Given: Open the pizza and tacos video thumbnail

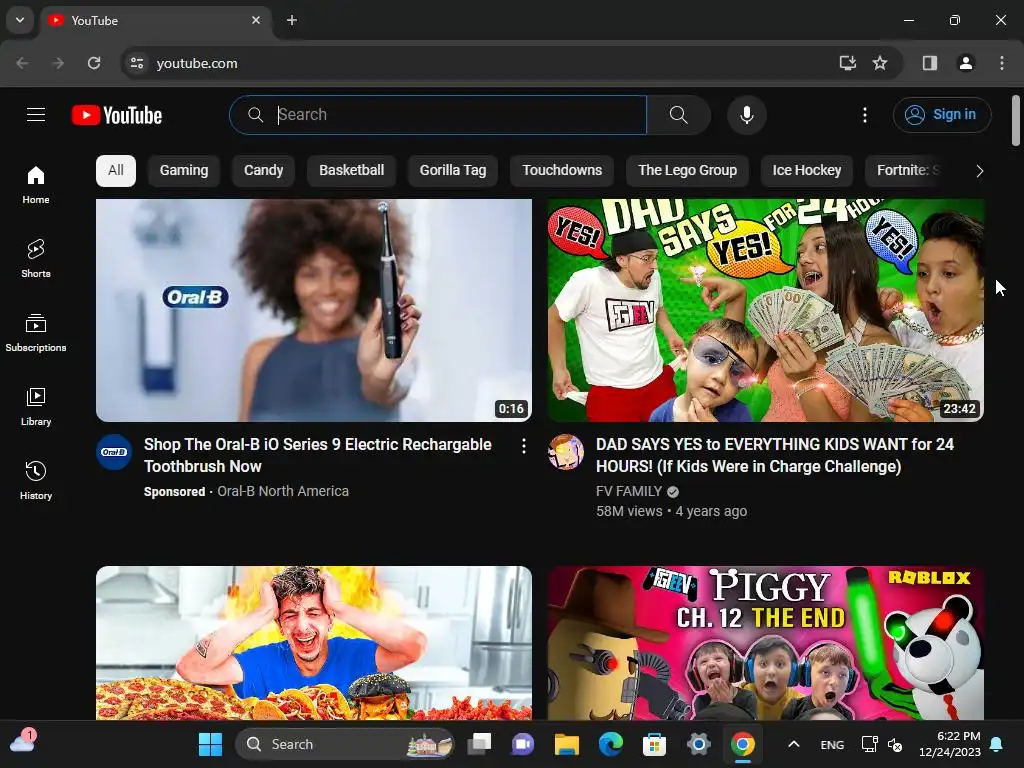Looking at the screenshot, I should (x=314, y=643).
